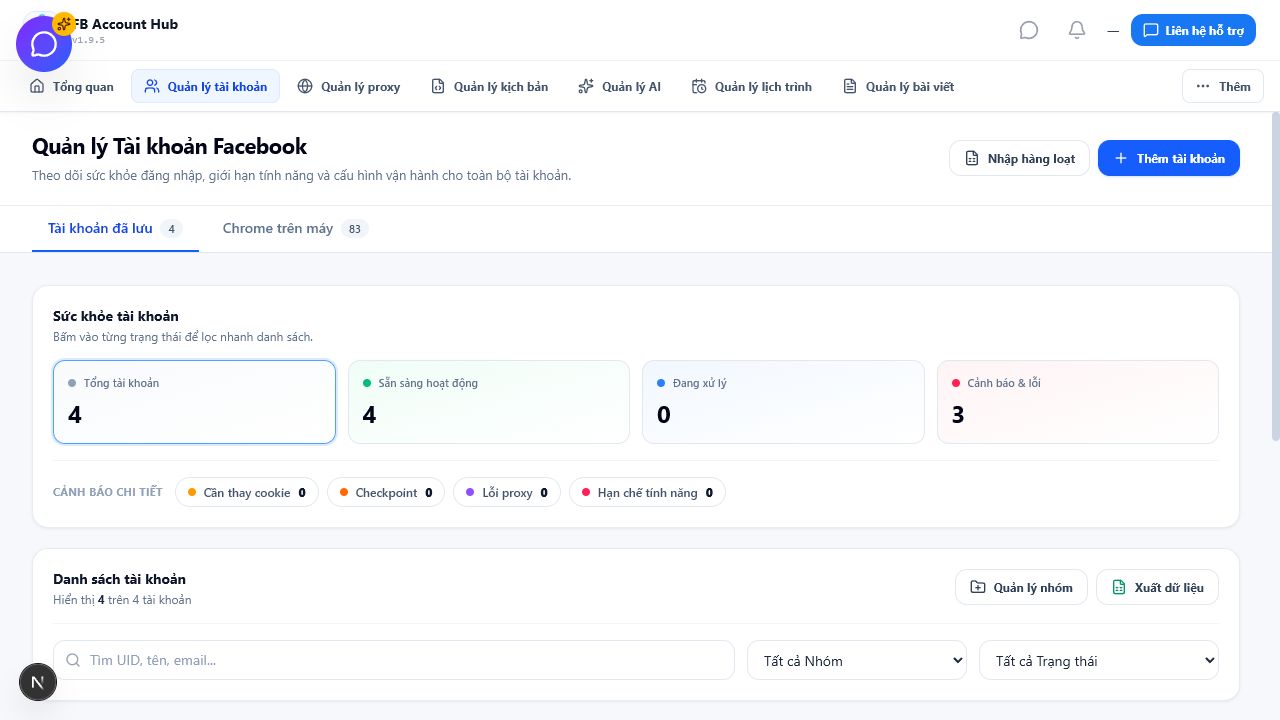Open the notifications bell
Screen dimensions: 1280x720
pos(1077,30)
